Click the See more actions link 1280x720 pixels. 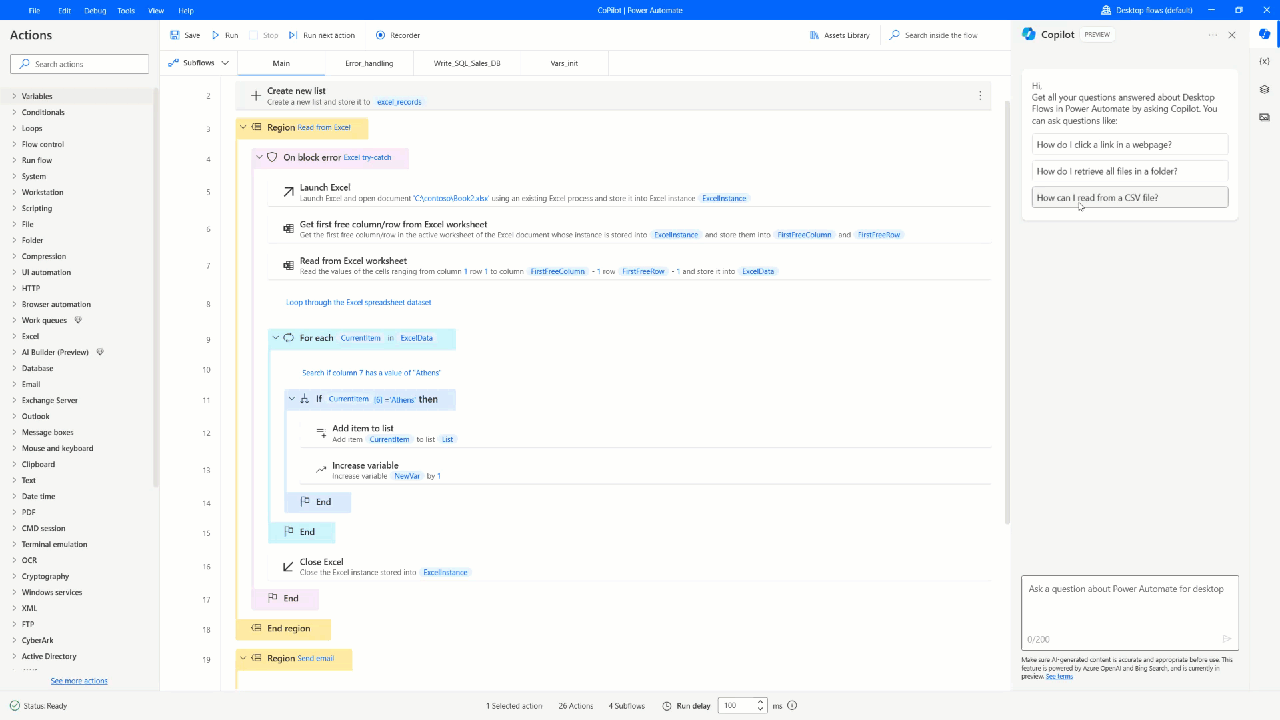tap(78, 680)
